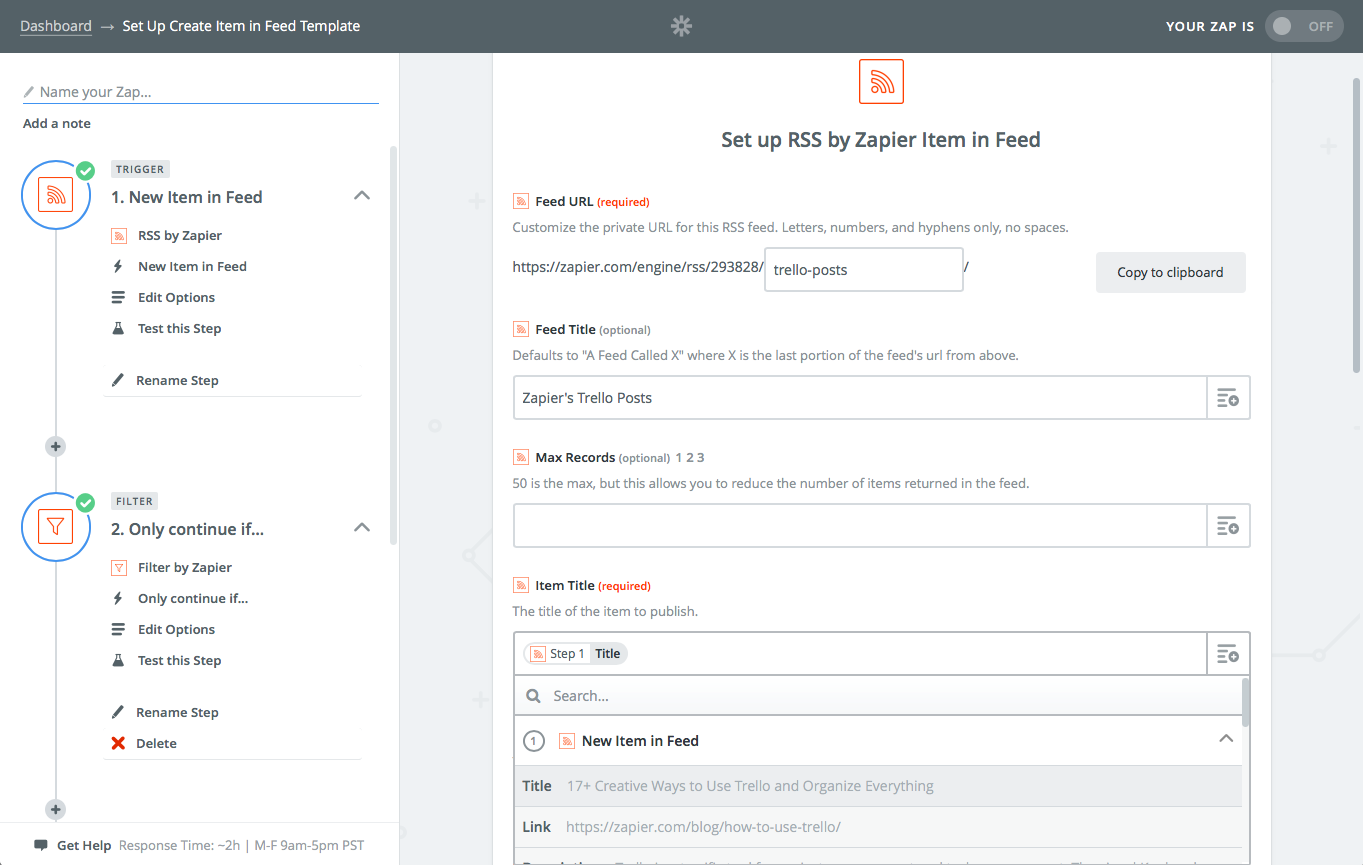Click Add a note
Viewport: 1363px width, 865px height.
(57, 123)
